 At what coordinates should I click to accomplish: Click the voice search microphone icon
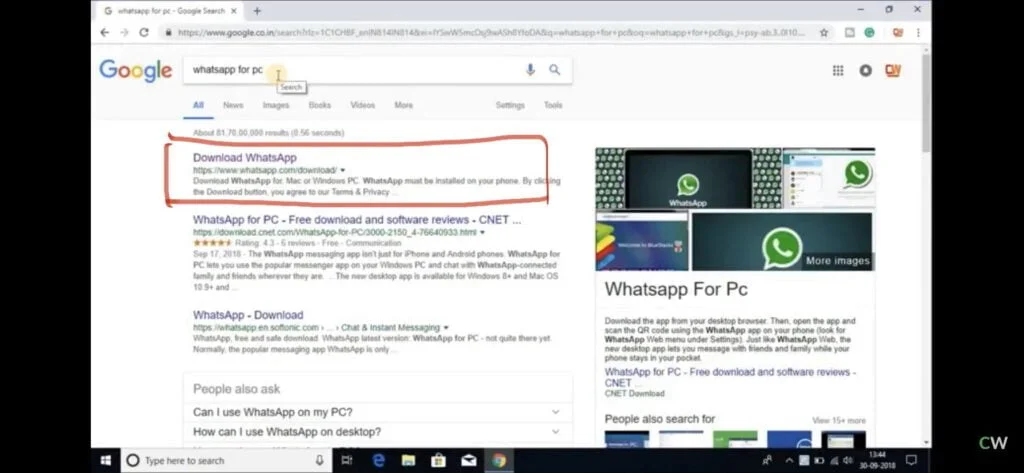tap(530, 70)
